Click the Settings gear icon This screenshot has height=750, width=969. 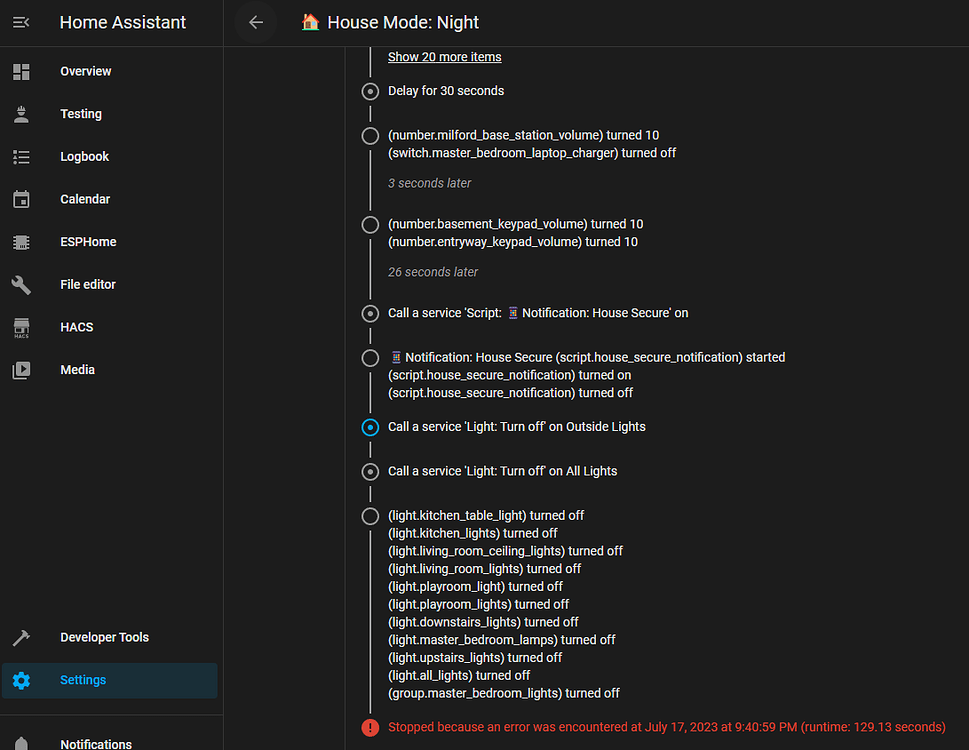pyautogui.click(x=21, y=680)
